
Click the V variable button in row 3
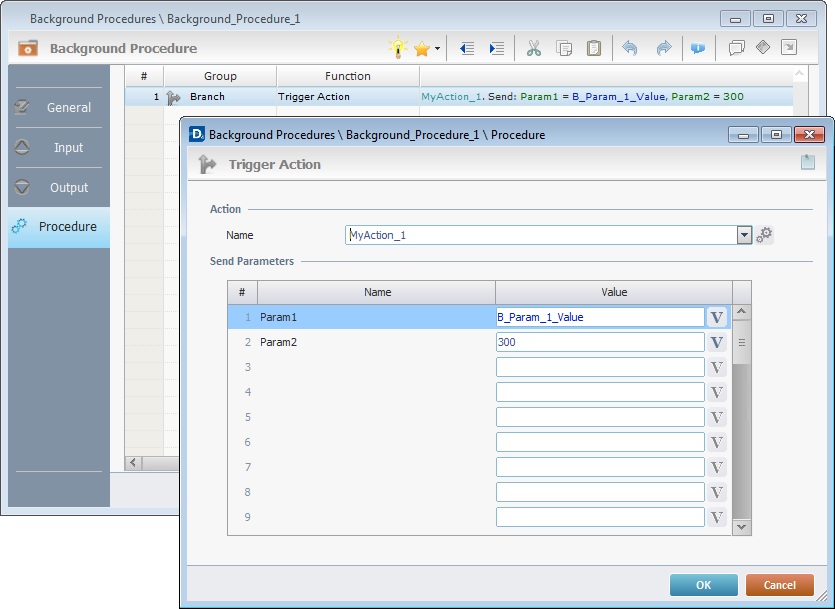click(716, 367)
